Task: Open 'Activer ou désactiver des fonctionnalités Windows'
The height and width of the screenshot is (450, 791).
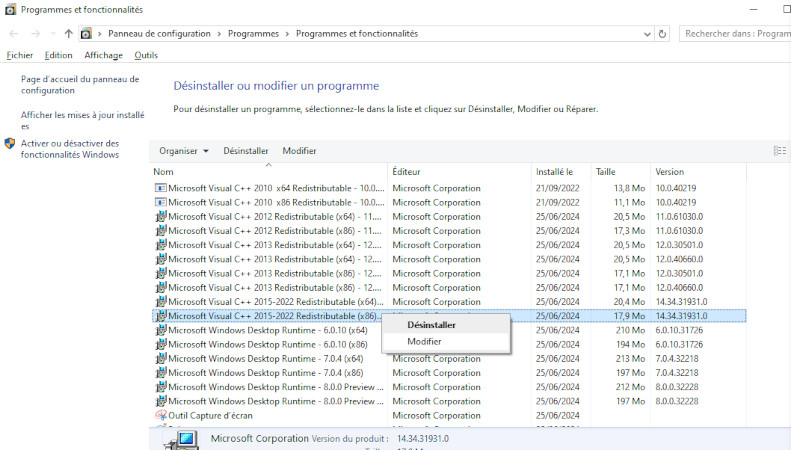Action: 70,149
